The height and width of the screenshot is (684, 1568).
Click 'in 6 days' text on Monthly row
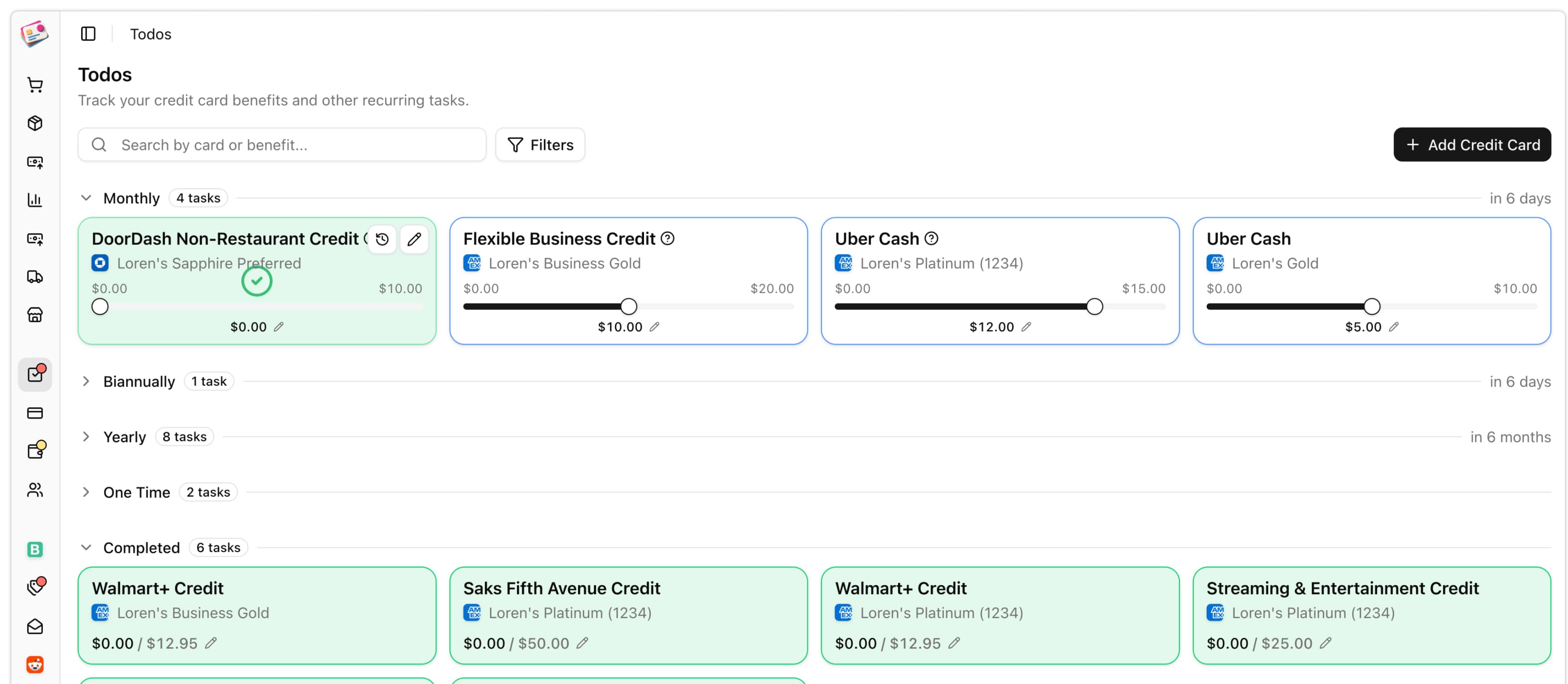pos(1520,198)
